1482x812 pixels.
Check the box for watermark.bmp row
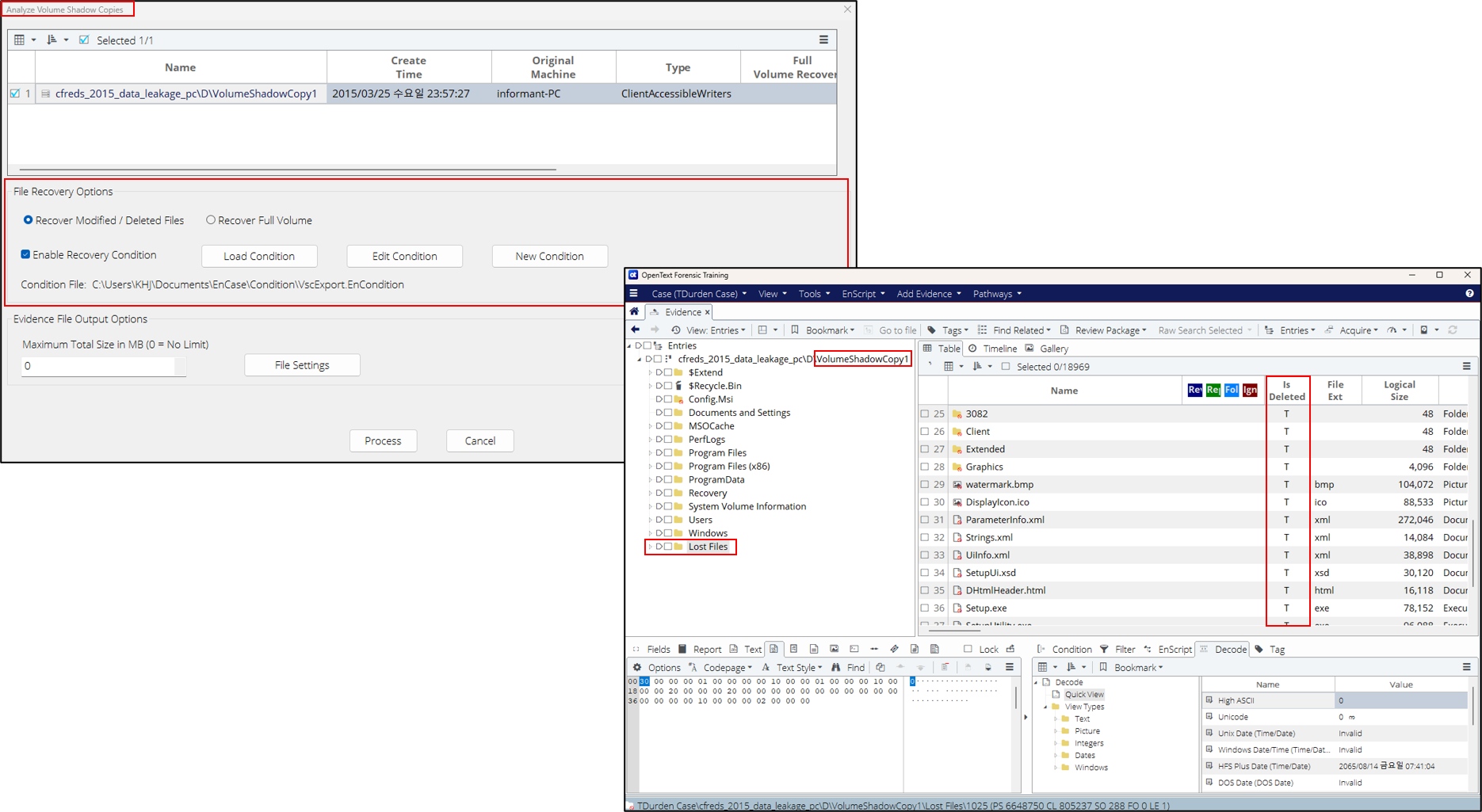click(x=925, y=485)
